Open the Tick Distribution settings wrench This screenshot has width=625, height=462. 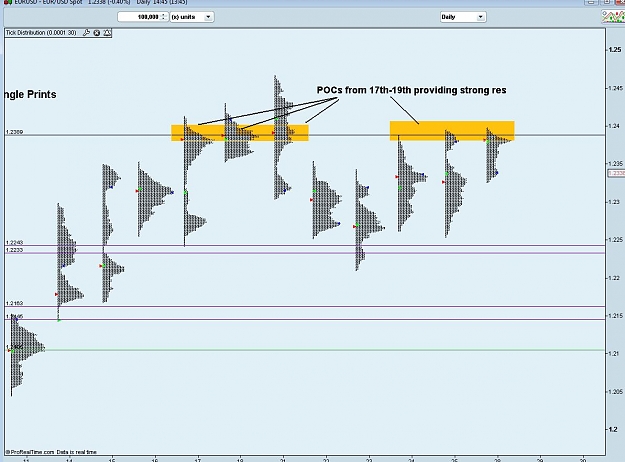(86, 33)
